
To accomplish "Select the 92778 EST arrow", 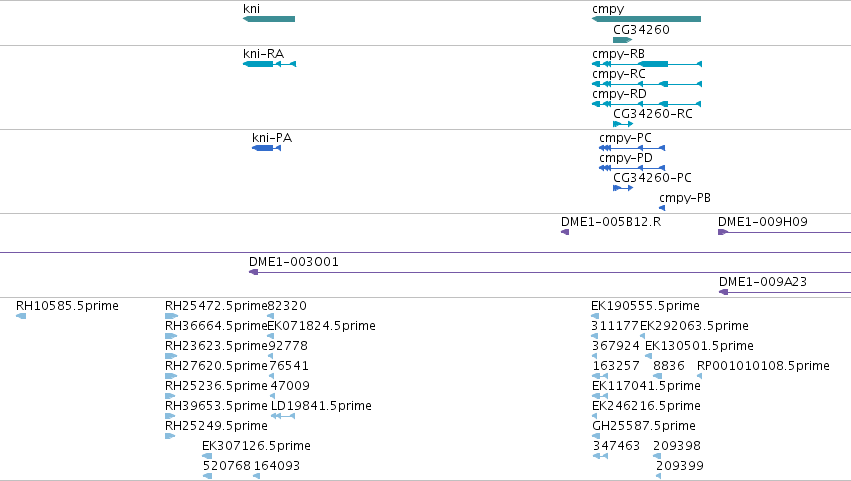I will point(271,356).
